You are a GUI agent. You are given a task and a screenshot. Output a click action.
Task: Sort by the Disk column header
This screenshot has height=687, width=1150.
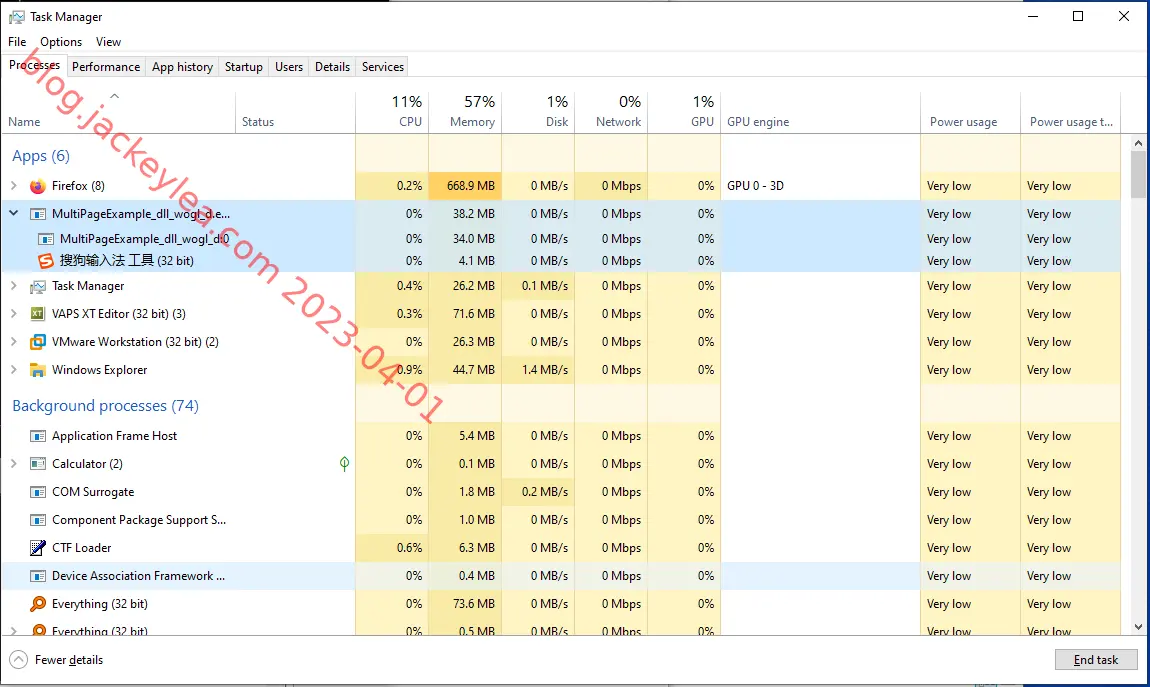[x=538, y=113]
